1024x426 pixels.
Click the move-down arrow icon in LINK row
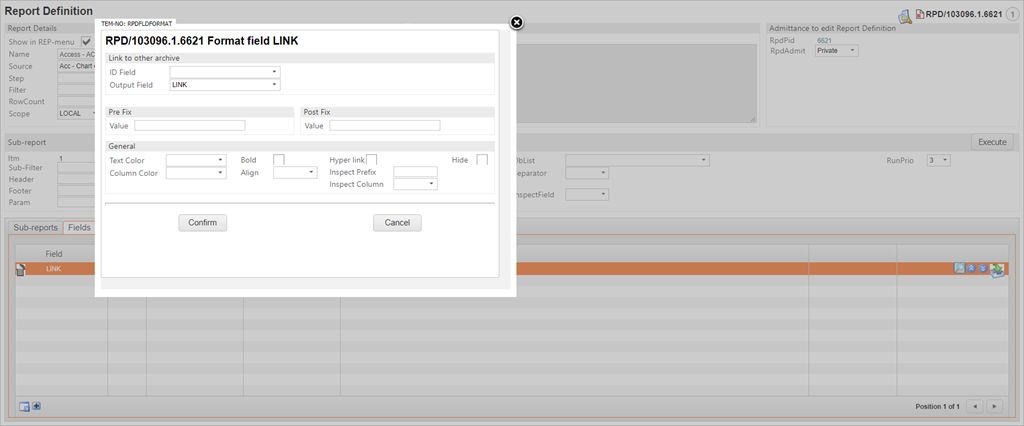(982, 269)
